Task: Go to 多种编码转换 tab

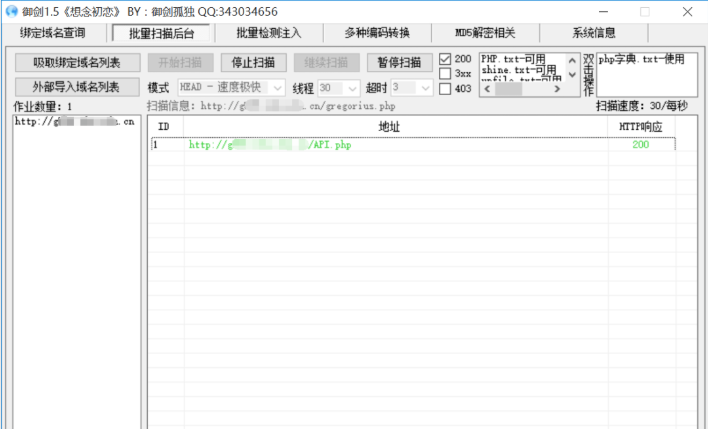Action: [x=377, y=33]
